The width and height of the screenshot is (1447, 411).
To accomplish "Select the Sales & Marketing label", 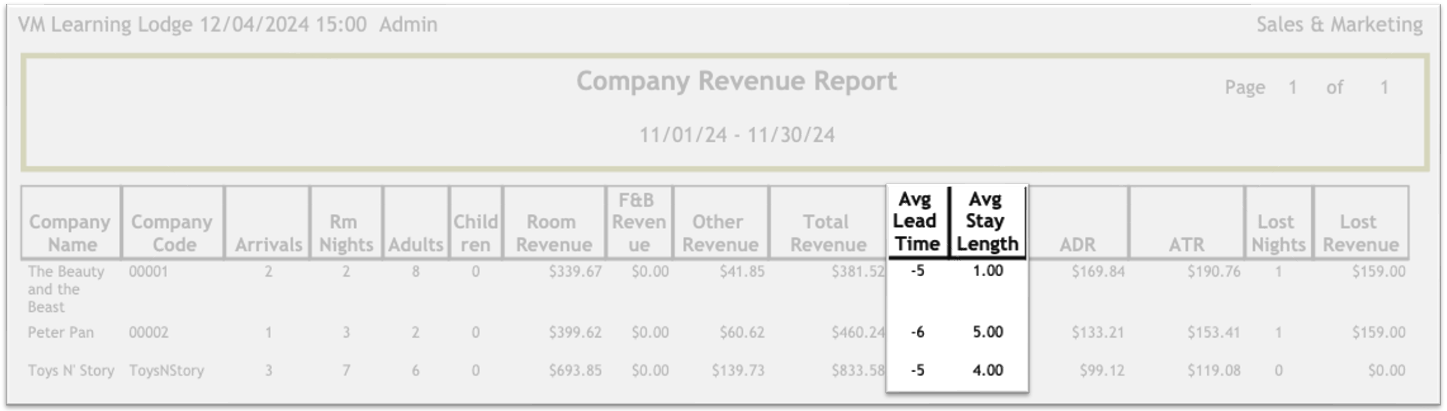I will point(1339,25).
